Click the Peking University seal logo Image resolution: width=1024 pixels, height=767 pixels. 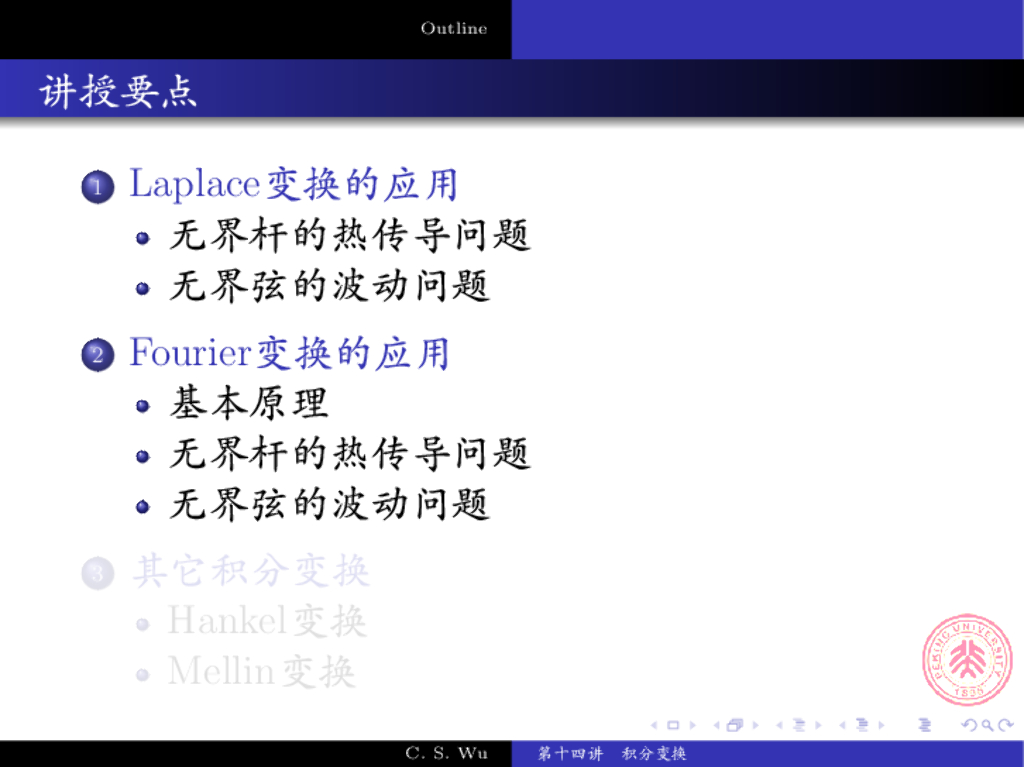point(967,660)
